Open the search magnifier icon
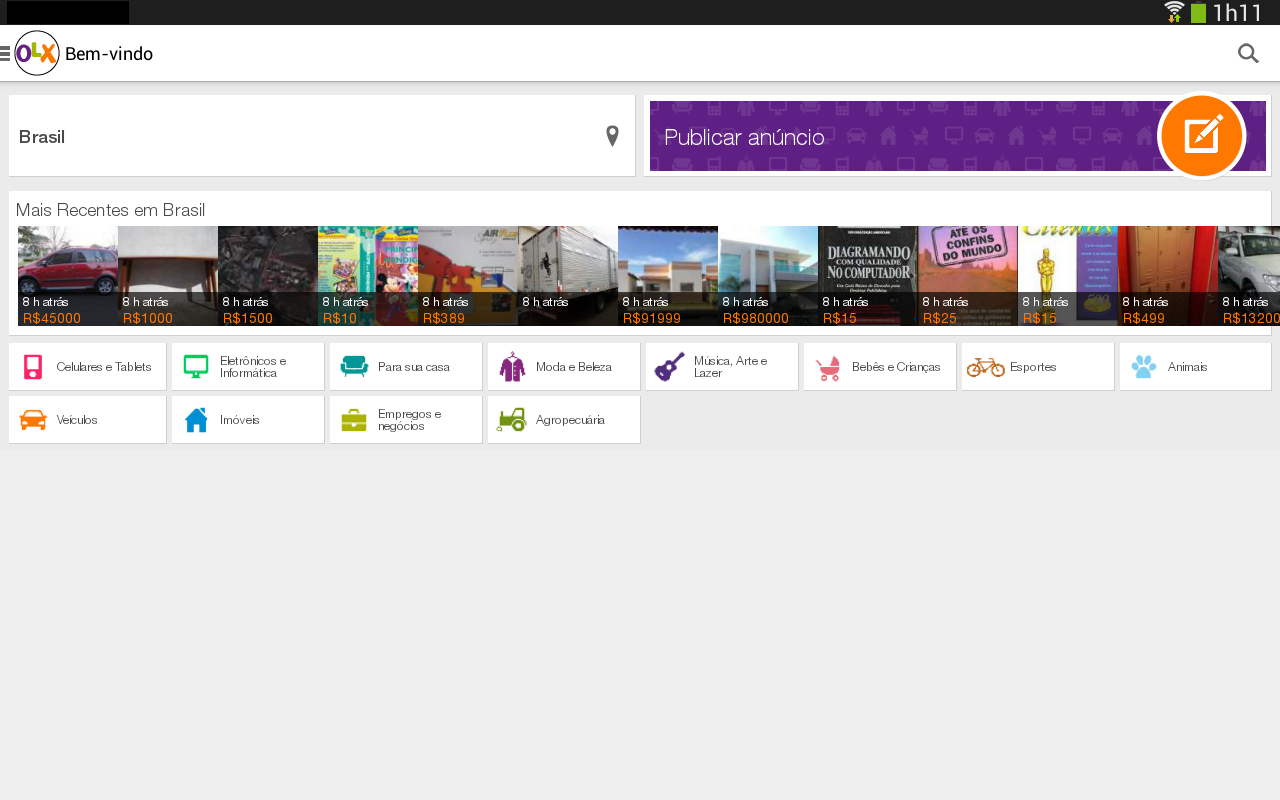This screenshot has height=800, width=1280. (1248, 53)
